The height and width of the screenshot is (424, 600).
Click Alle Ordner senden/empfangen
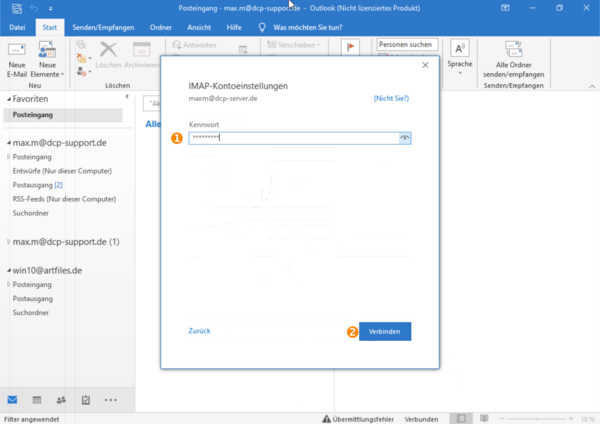tap(514, 59)
